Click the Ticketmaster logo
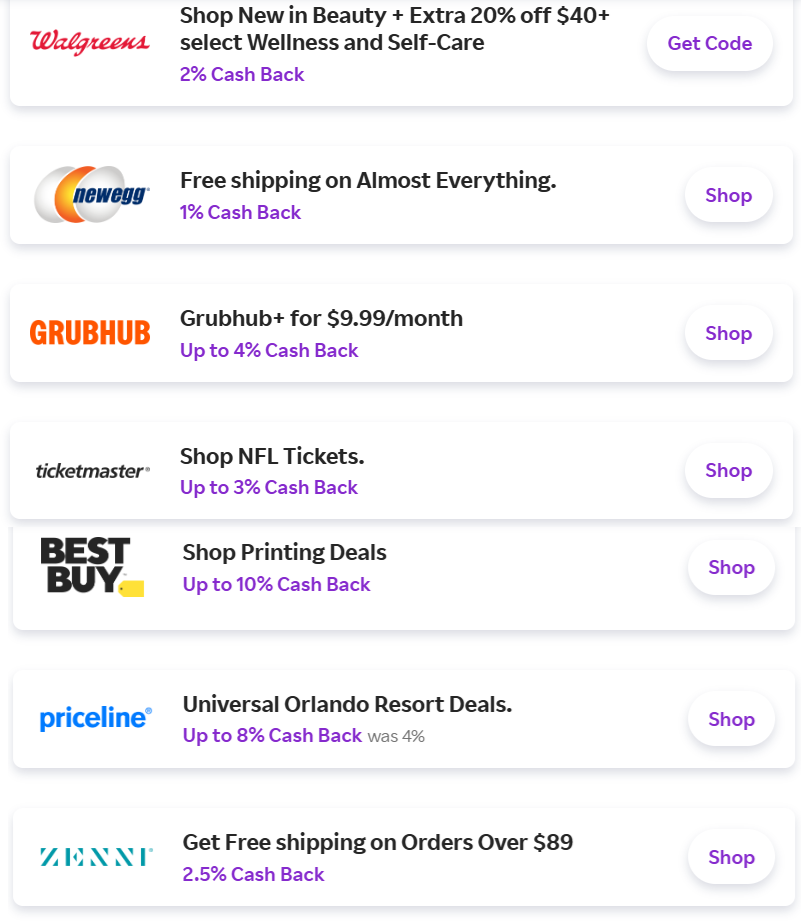This screenshot has width=801, height=921. [x=92, y=470]
